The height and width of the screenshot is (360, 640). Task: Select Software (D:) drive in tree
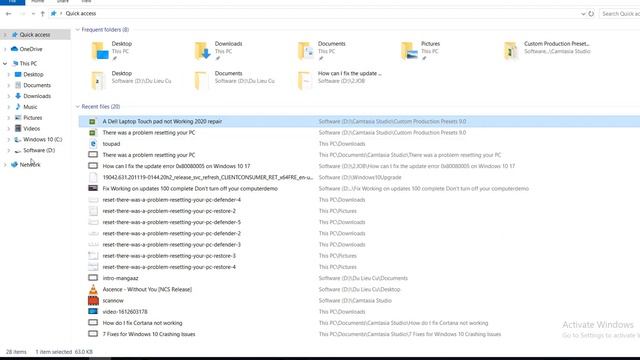pos(39,150)
